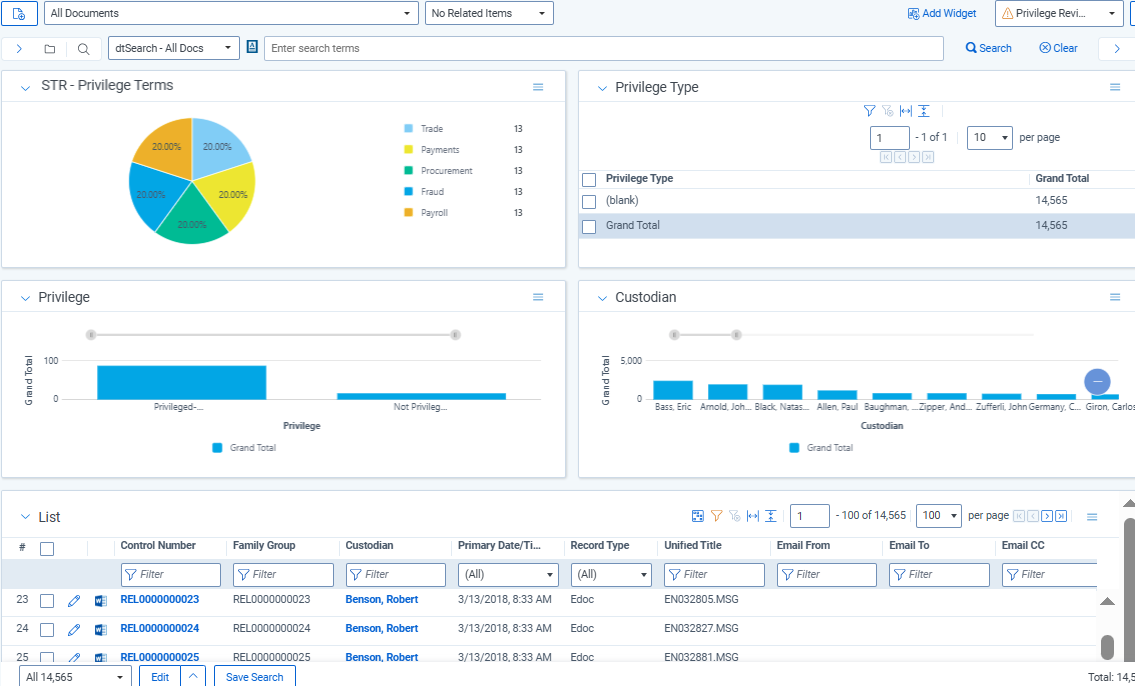1135x686 pixels.
Task: Change the Privilege Type per page dropdown (10)
Action: [990, 137]
